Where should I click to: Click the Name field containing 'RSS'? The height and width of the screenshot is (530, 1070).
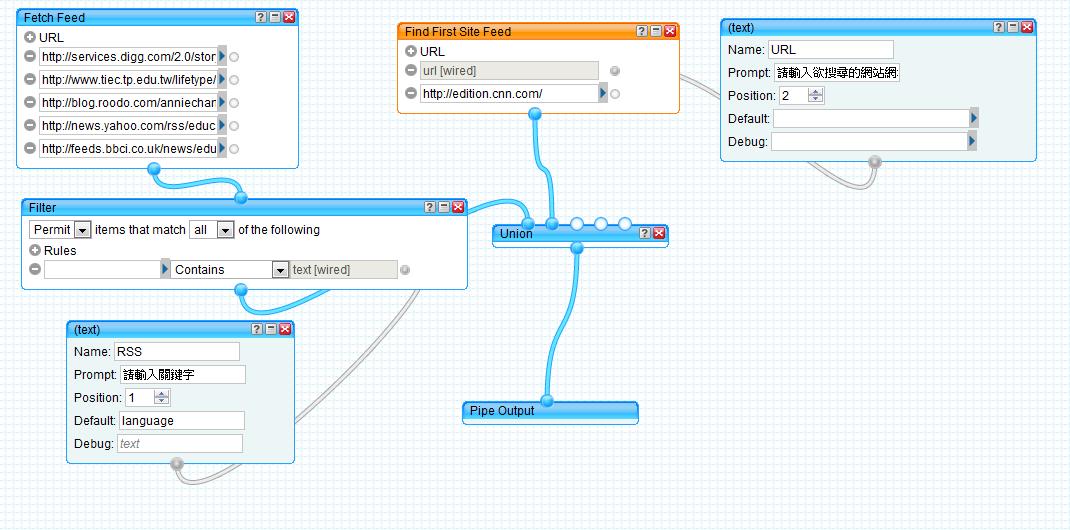176,351
